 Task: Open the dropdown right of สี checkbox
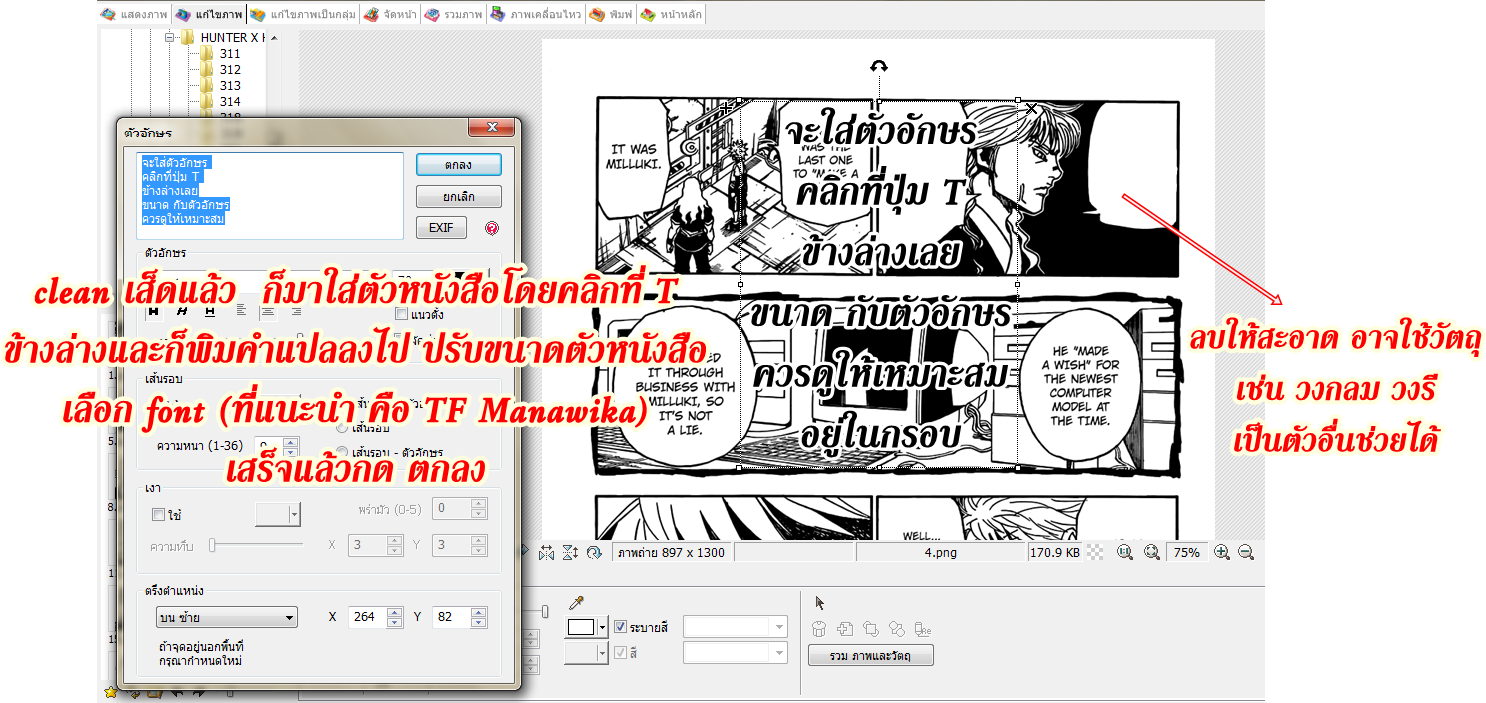[735, 653]
